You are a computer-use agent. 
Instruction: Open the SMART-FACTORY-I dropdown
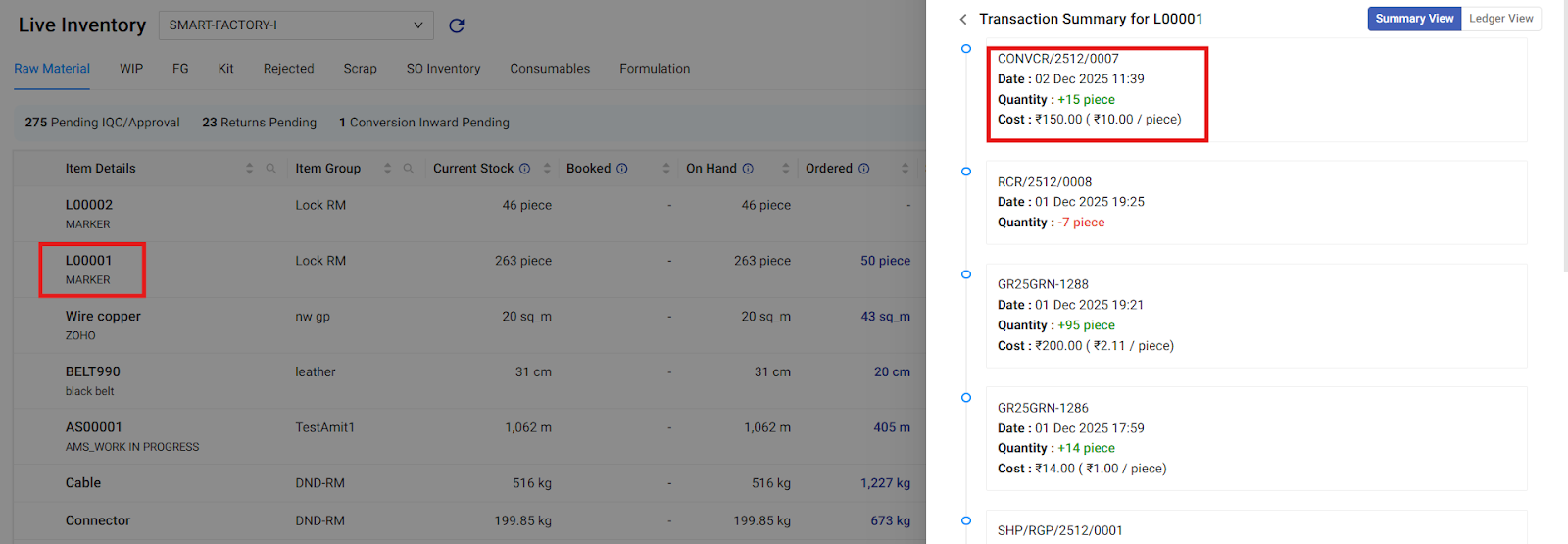pos(295,25)
